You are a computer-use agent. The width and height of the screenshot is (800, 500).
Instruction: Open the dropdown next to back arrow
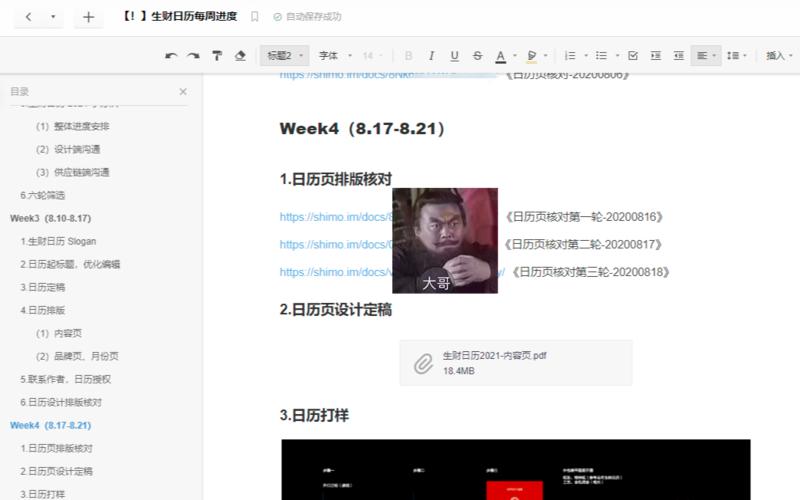(53, 17)
